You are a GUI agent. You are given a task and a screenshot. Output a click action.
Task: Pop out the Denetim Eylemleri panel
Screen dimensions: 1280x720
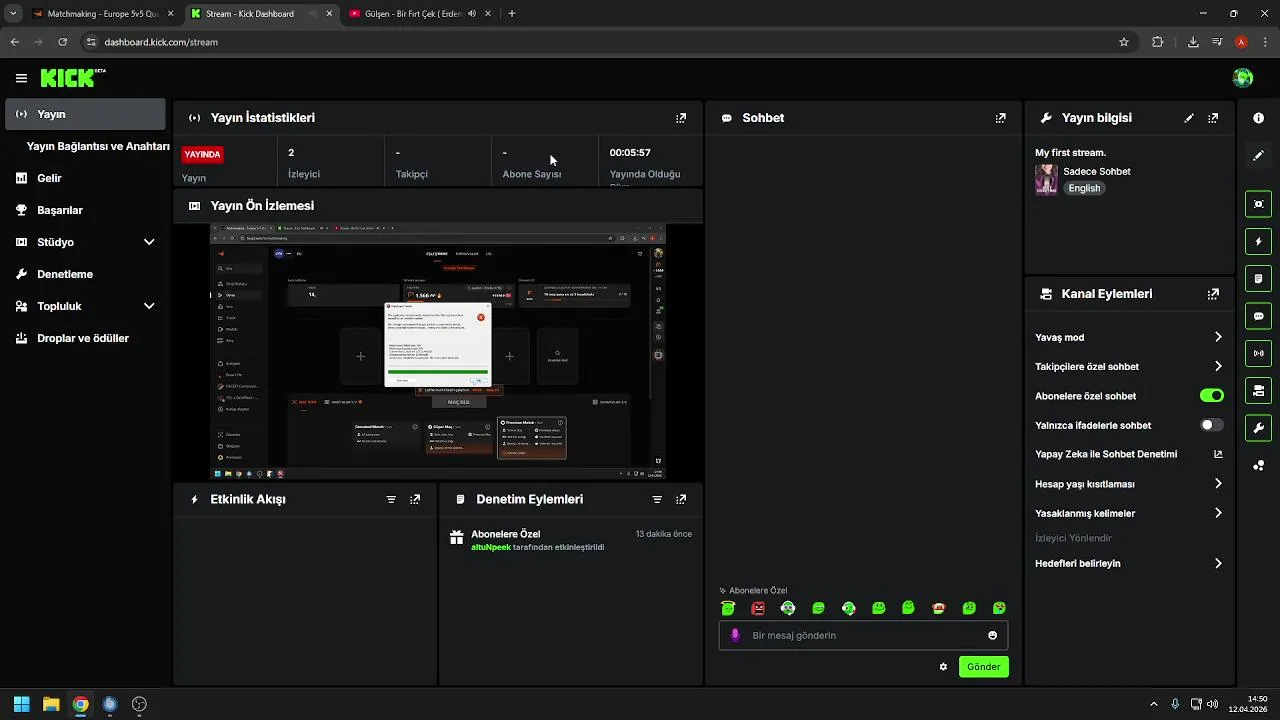point(681,499)
